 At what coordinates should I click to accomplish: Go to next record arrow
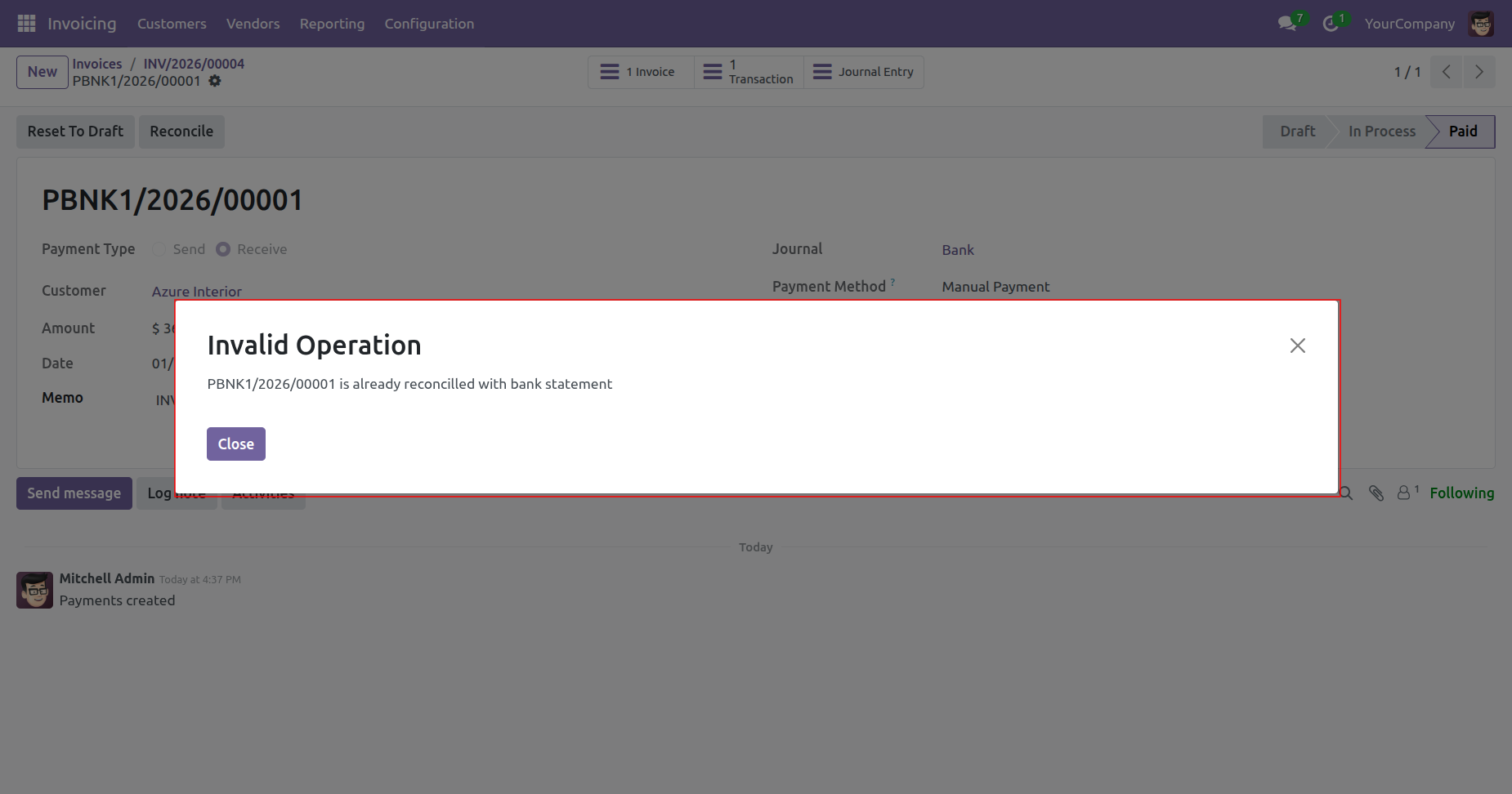(x=1479, y=72)
